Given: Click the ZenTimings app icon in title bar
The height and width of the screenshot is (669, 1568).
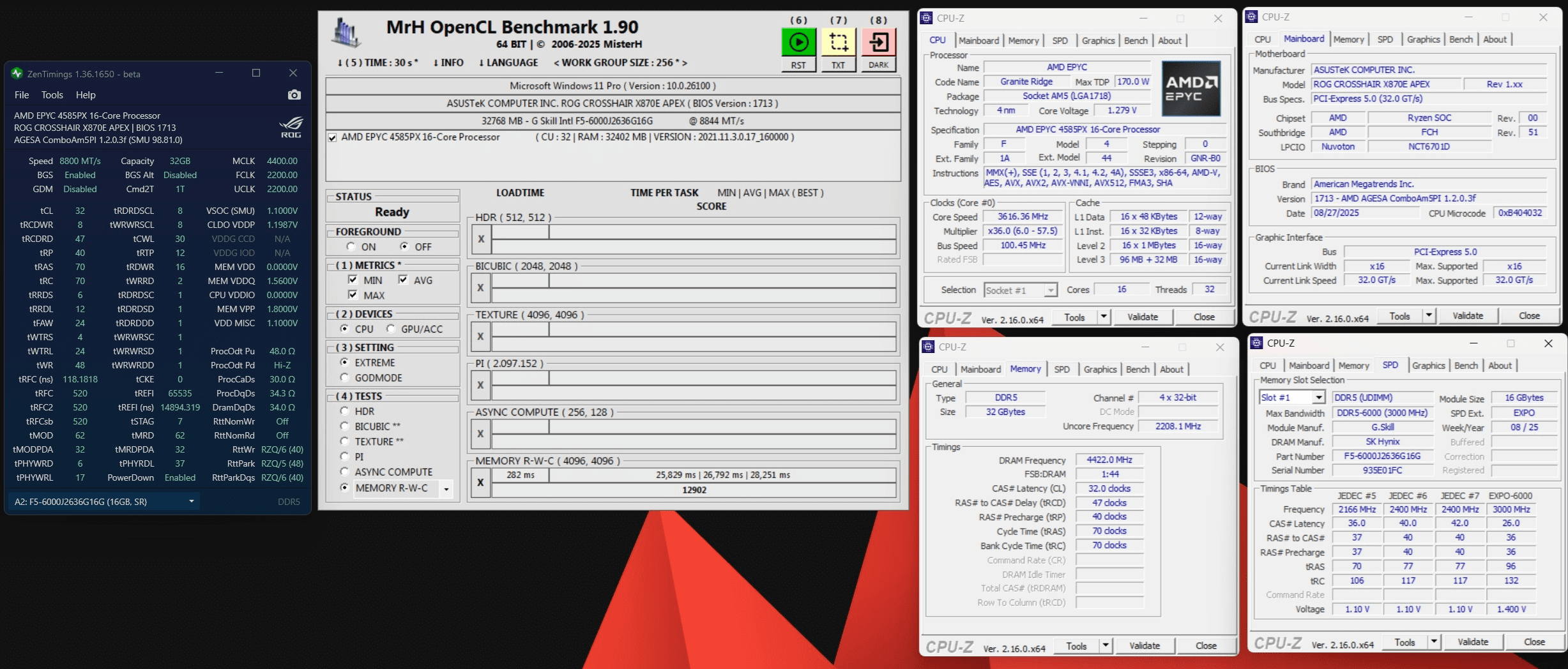Looking at the screenshot, I should [17, 73].
